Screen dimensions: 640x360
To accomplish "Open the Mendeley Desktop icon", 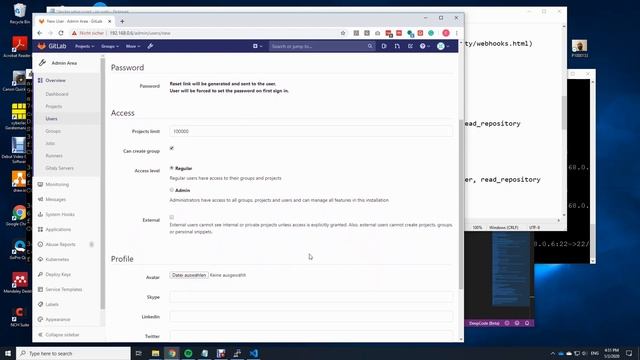I will (18, 283).
